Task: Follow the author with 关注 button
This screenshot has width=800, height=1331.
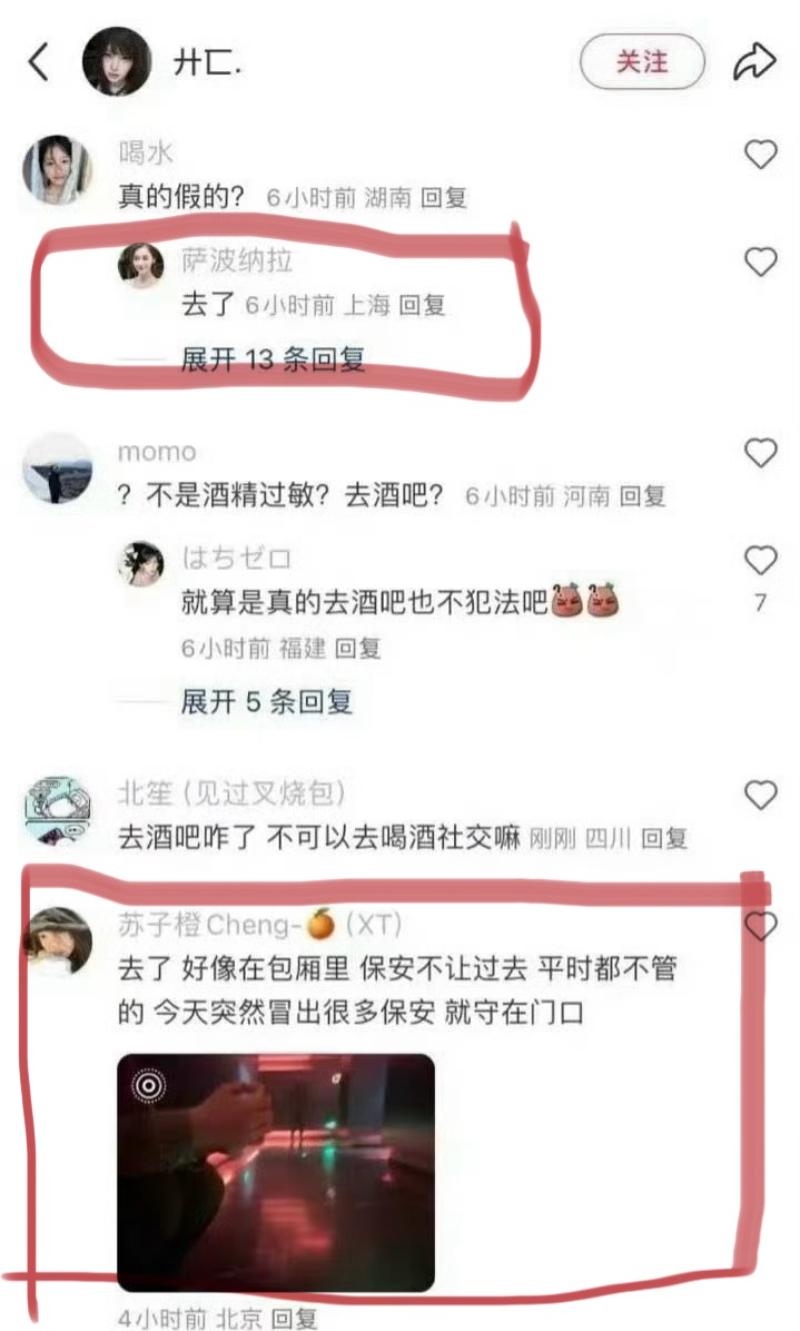Action: [x=642, y=62]
